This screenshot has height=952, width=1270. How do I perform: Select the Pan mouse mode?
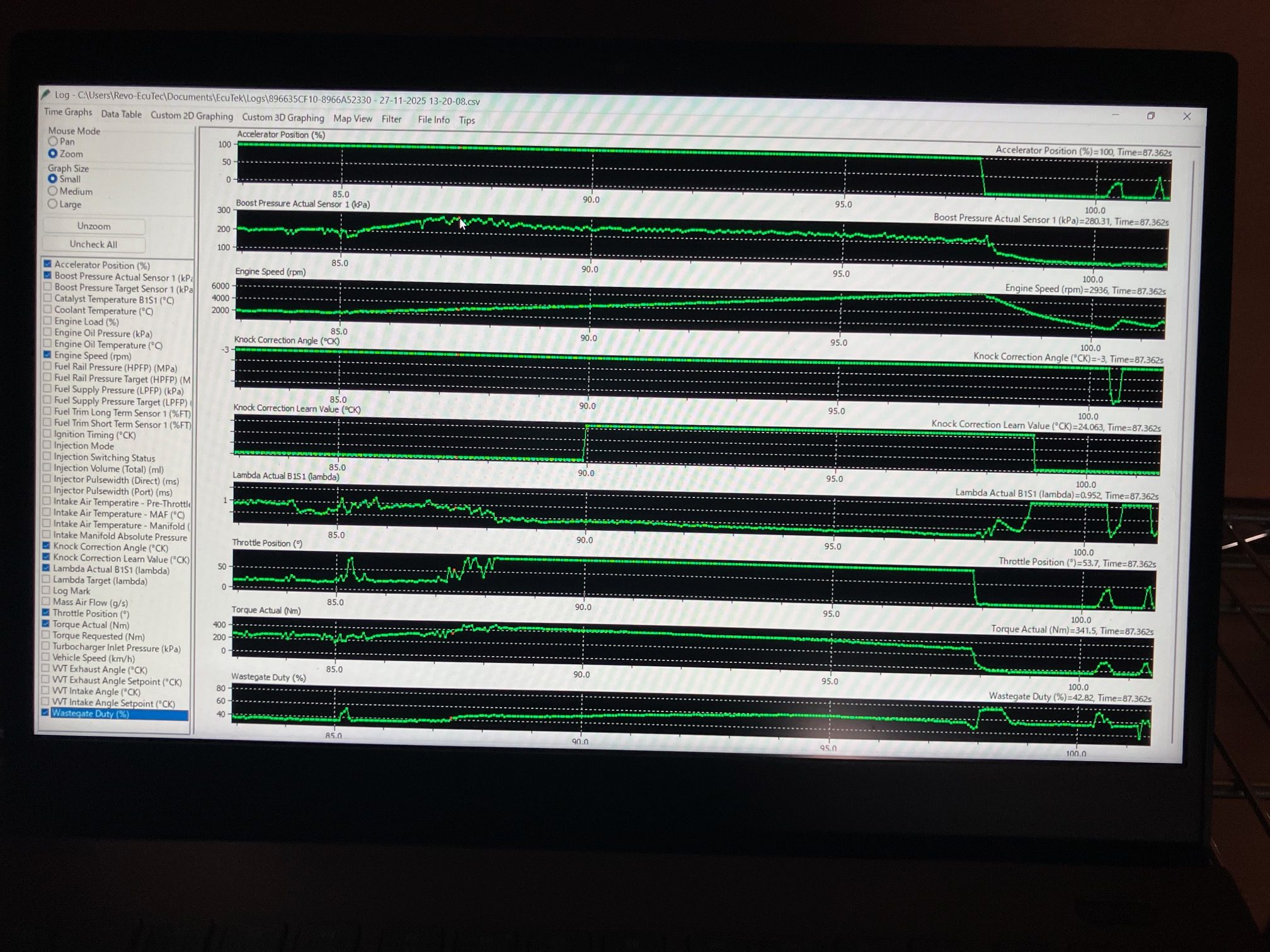(x=54, y=142)
